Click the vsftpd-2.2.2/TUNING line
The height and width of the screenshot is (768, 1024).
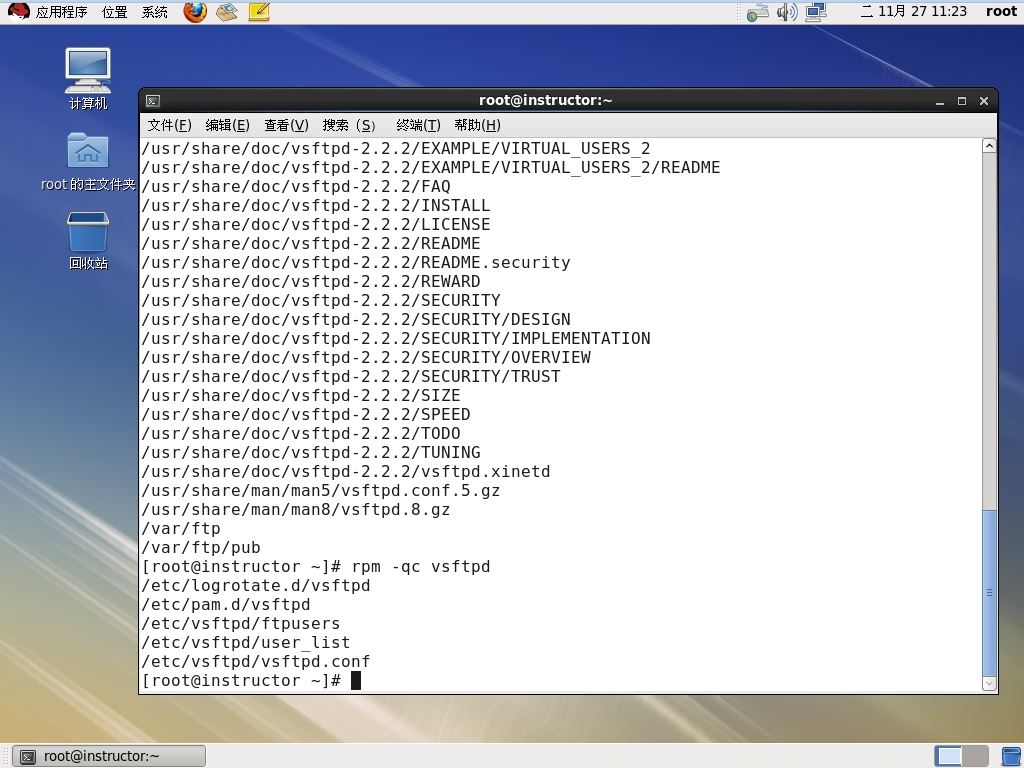pos(311,453)
